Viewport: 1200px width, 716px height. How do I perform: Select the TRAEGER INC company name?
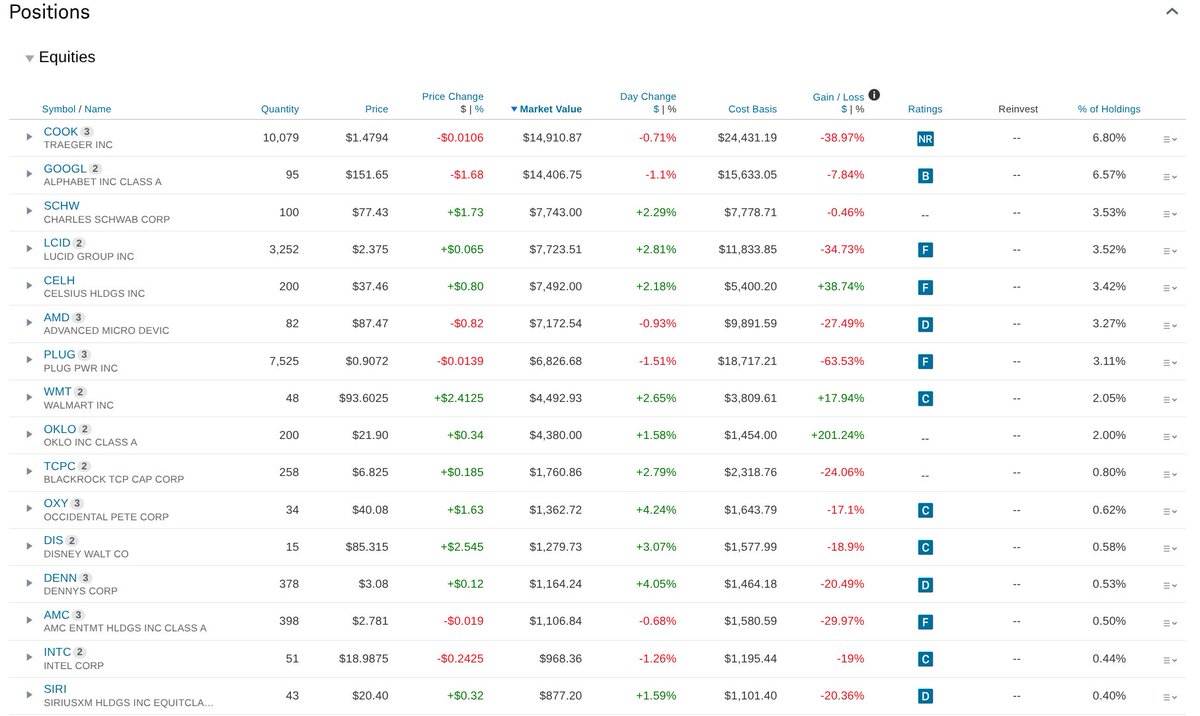(78, 145)
